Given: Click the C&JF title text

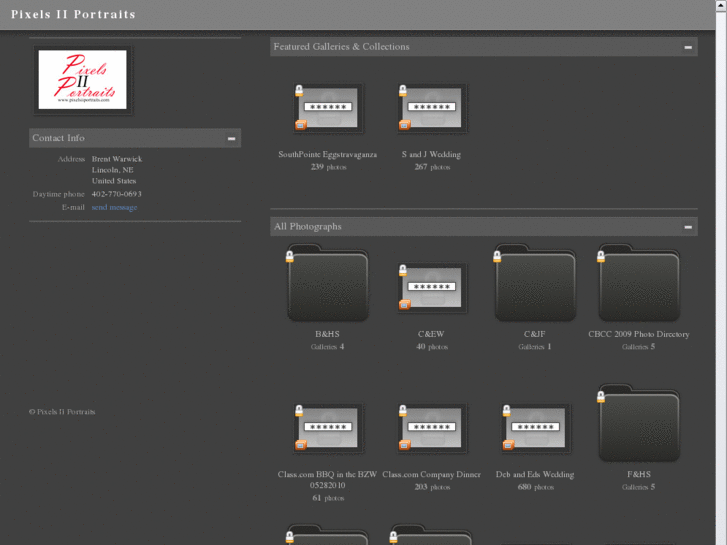Looking at the screenshot, I should (535, 334).
